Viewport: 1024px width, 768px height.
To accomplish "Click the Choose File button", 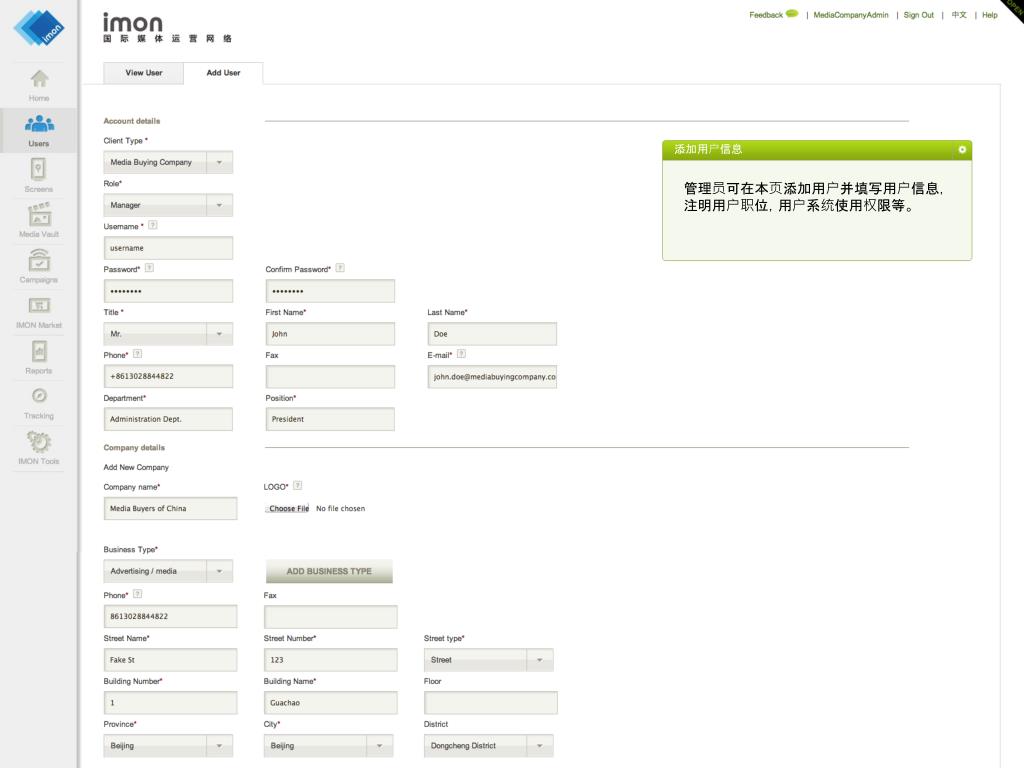I will [288, 509].
